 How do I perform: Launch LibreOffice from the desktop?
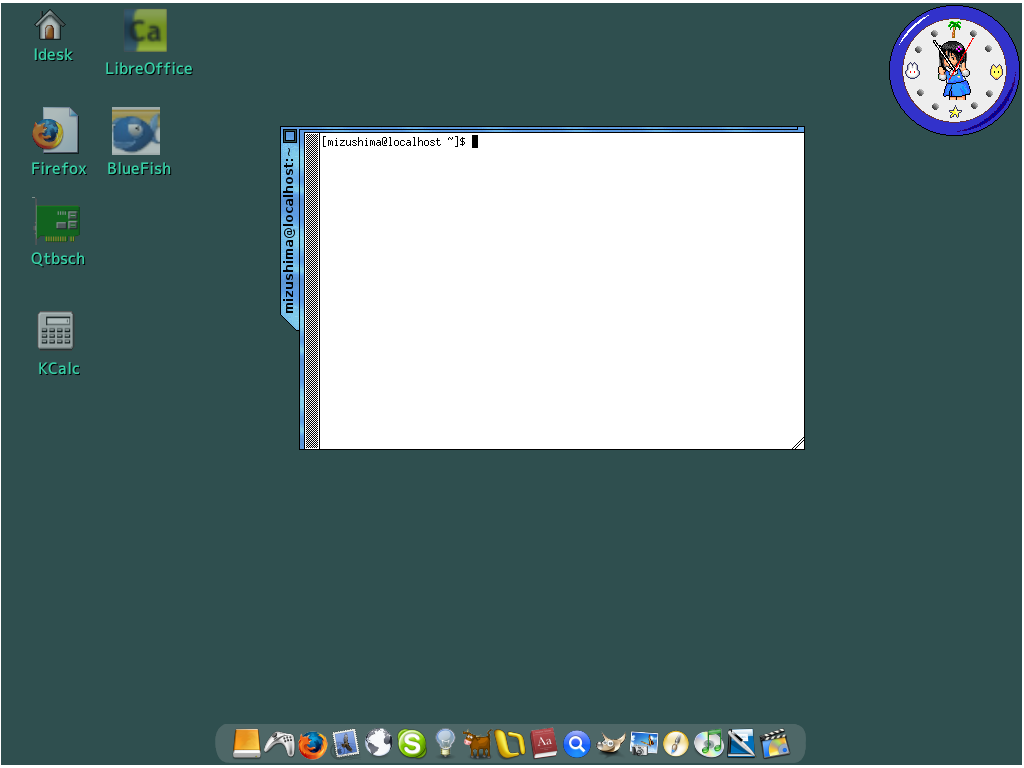[146, 32]
